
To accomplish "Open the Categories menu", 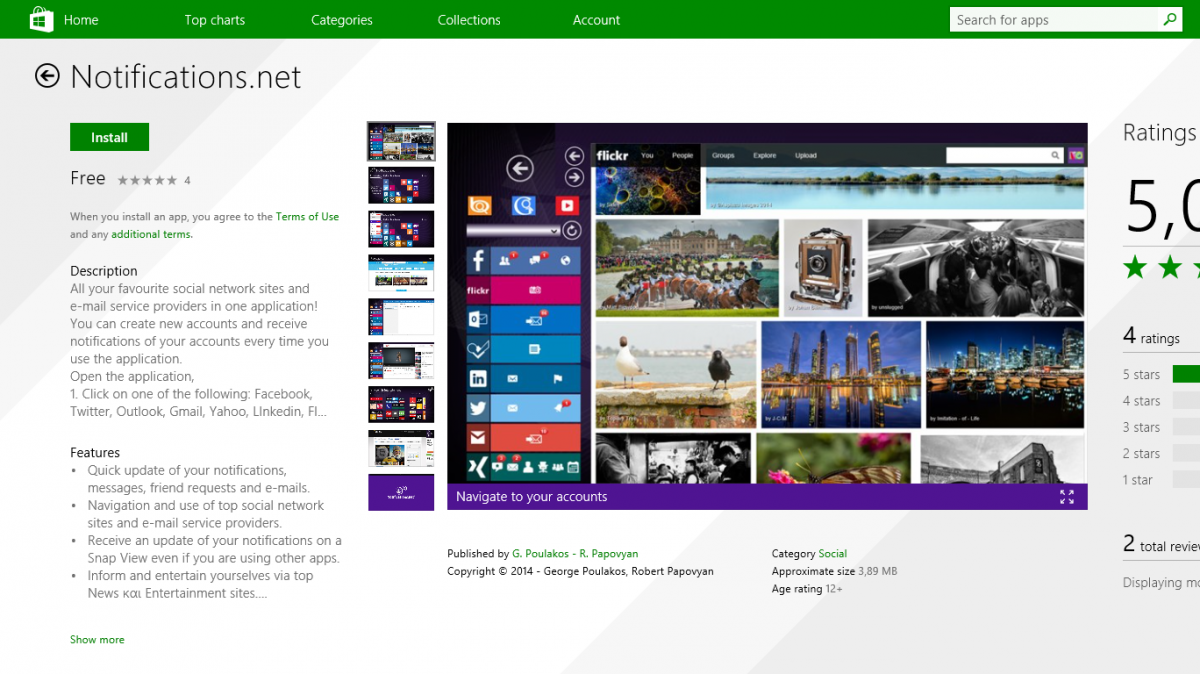I will pyautogui.click(x=342, y=20).
